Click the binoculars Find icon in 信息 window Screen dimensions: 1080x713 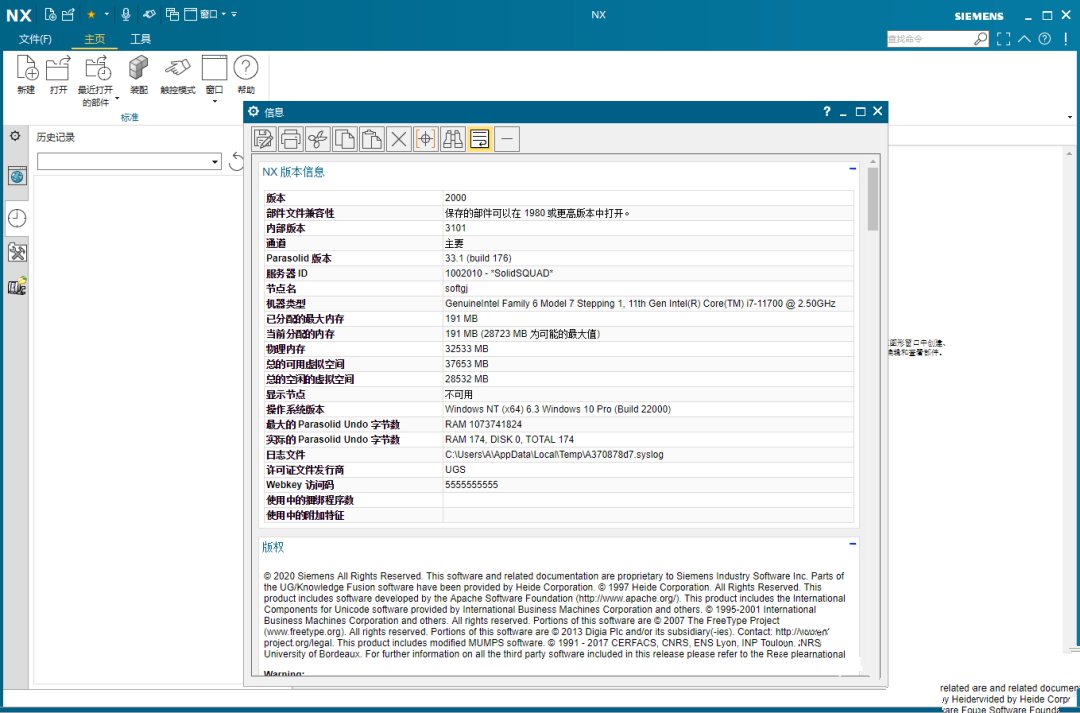point(453,139)
